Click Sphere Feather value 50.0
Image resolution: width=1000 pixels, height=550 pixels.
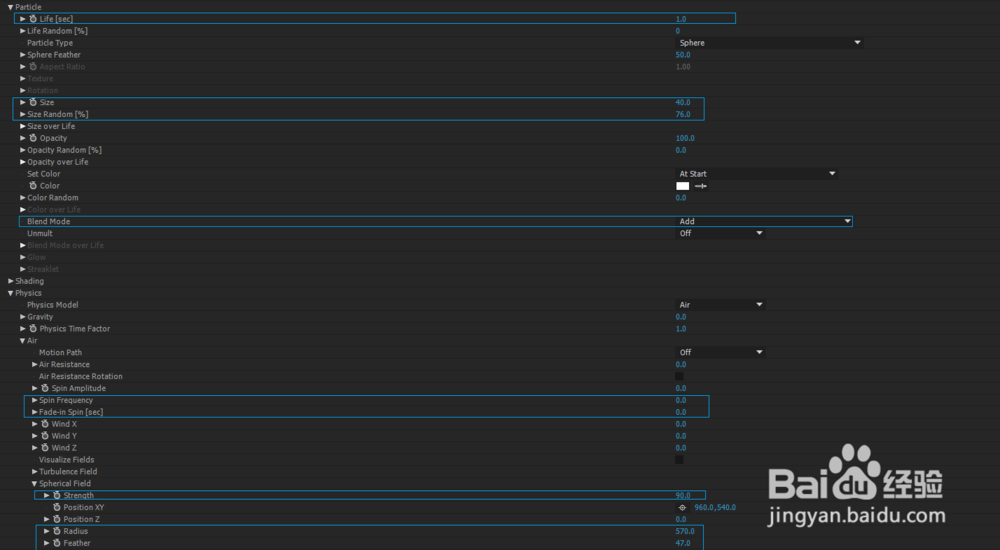683,55
